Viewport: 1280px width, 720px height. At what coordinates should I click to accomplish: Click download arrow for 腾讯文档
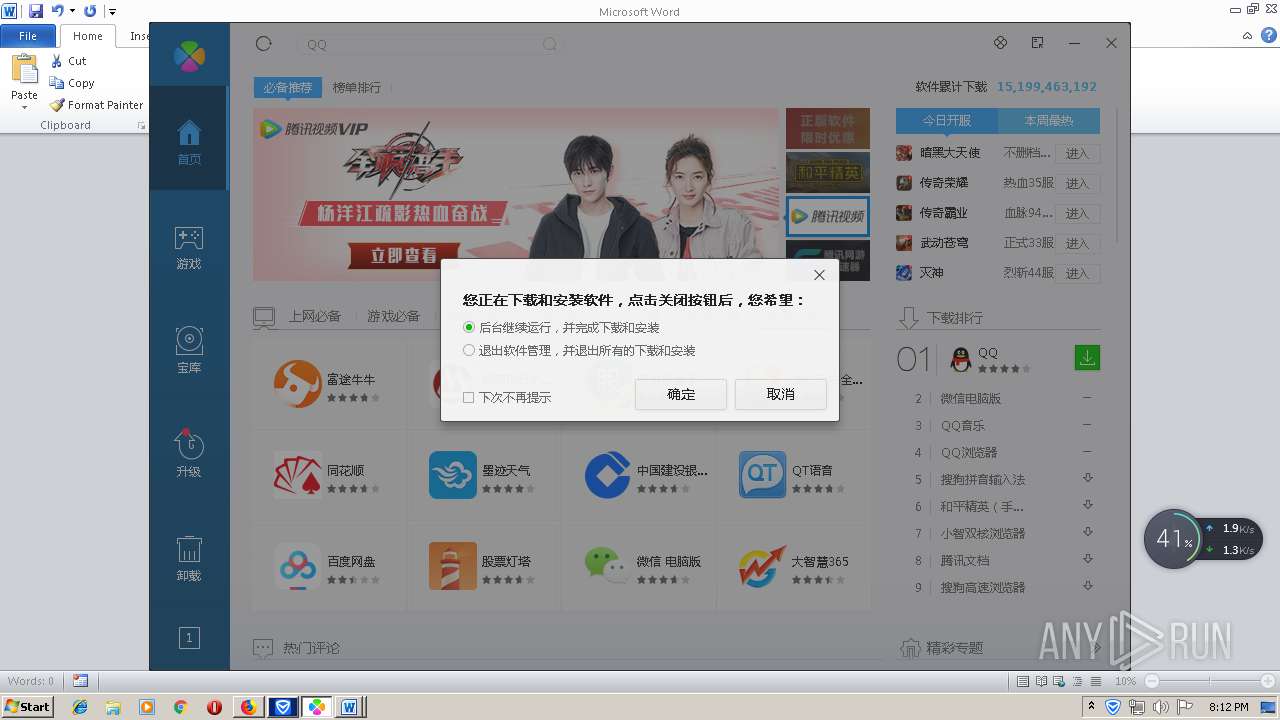(x=1088, y=559)
